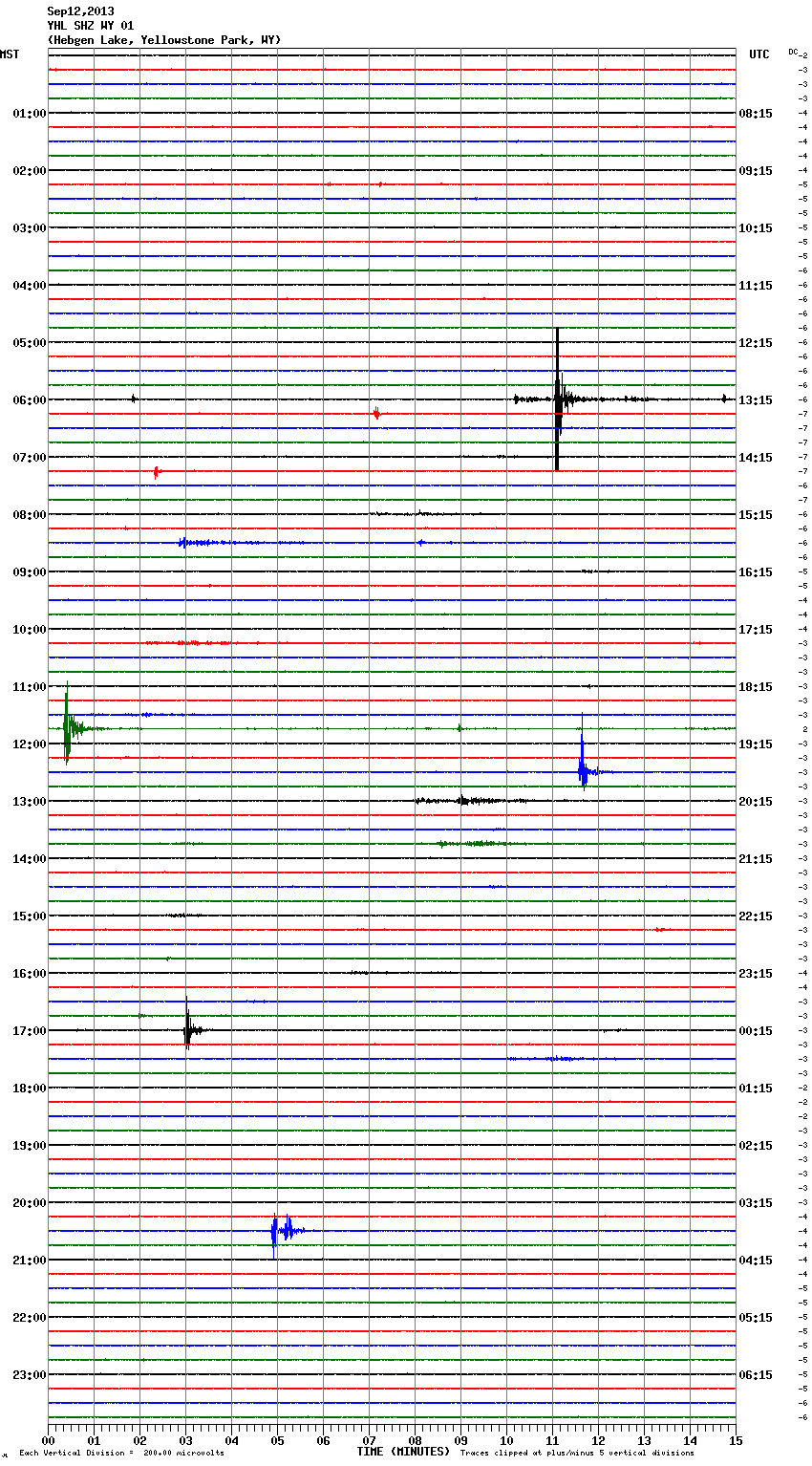Select the 01:00 MST time label
The height and width of the screenshot is (1466, 812).
(30, 114)
